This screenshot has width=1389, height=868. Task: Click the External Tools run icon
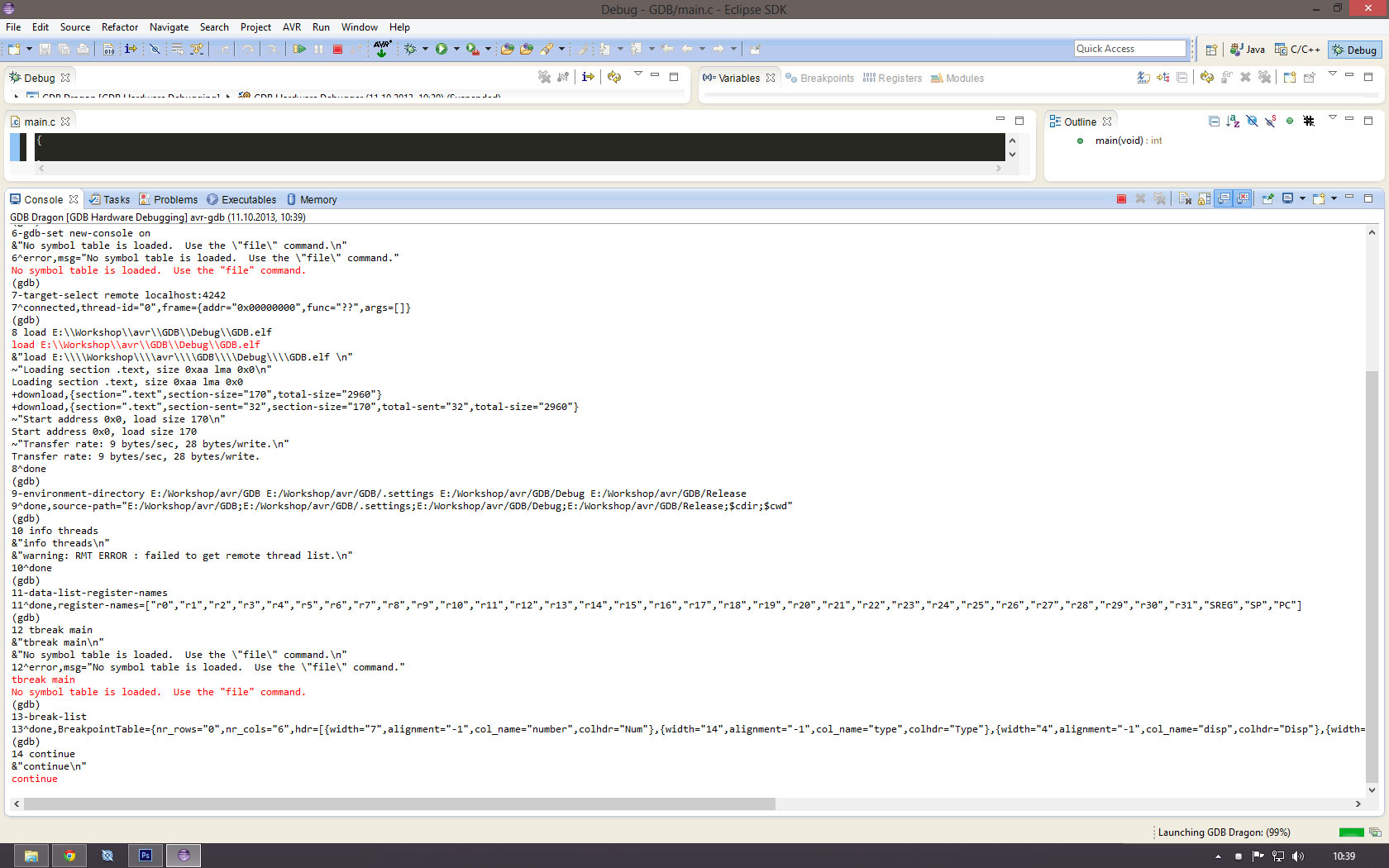click(x=472, y=50)
